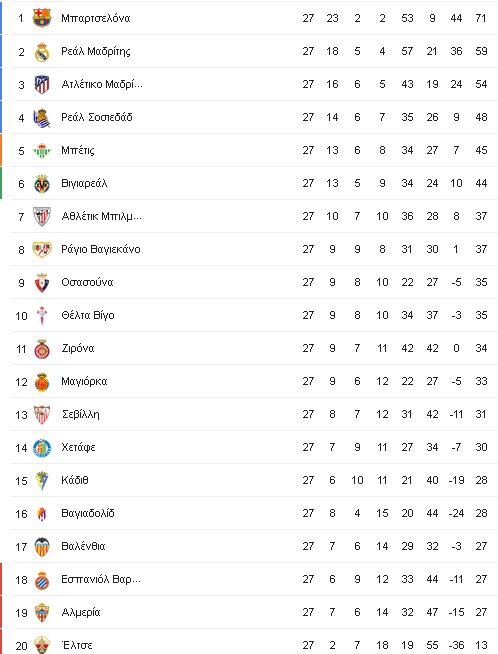Click the Villarreal yellow crest icon

click(42, 184)
